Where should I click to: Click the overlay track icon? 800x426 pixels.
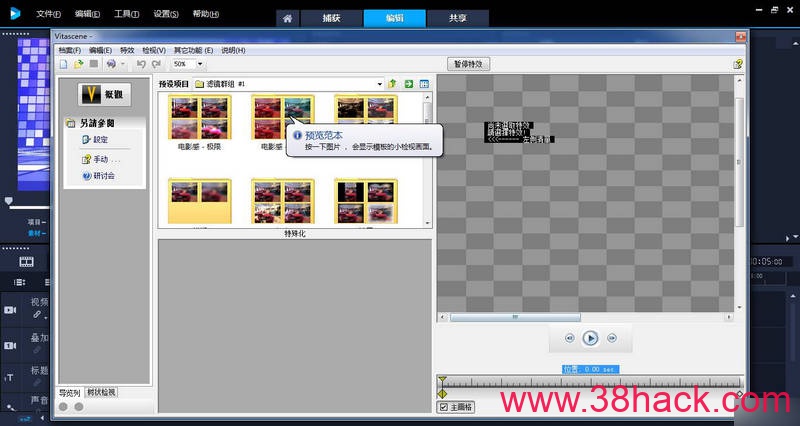click(10, 345)
